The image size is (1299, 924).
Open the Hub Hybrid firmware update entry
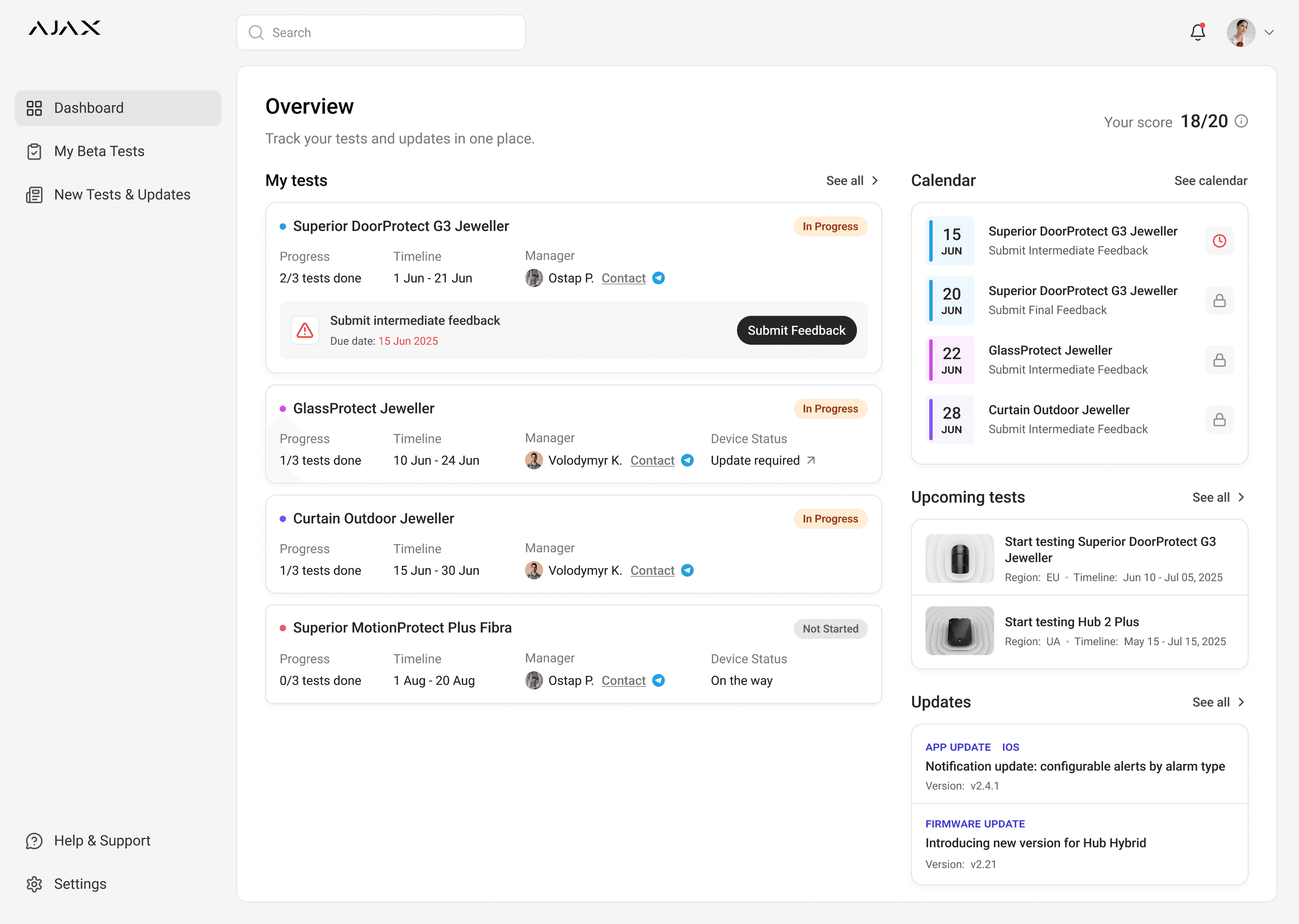[x=1079, y=844]
